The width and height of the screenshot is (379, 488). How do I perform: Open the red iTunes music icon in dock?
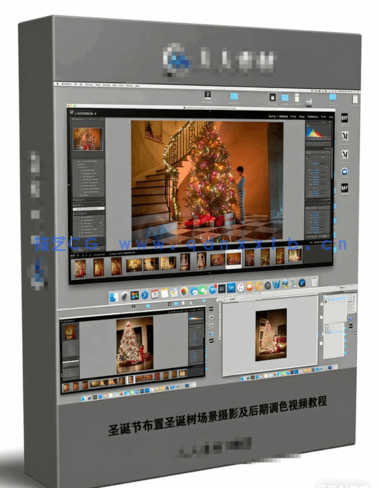[241, 287]
